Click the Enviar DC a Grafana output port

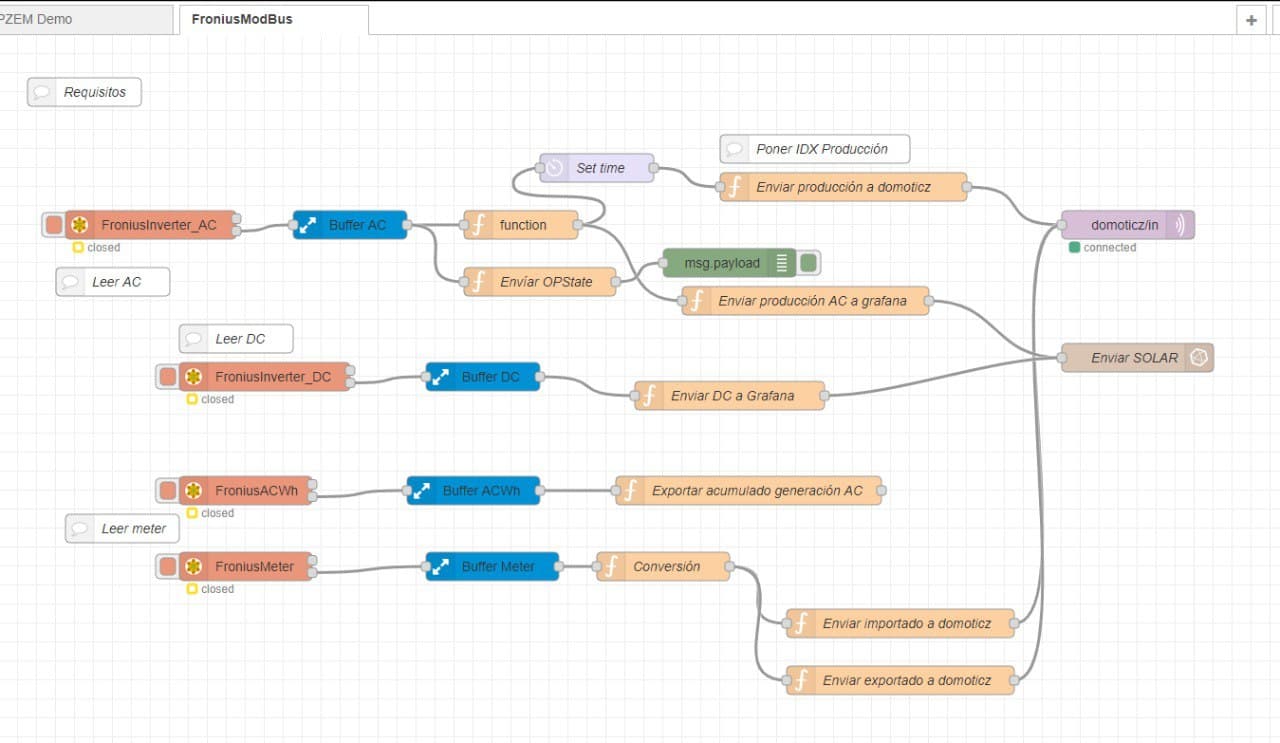coord(824,396)
